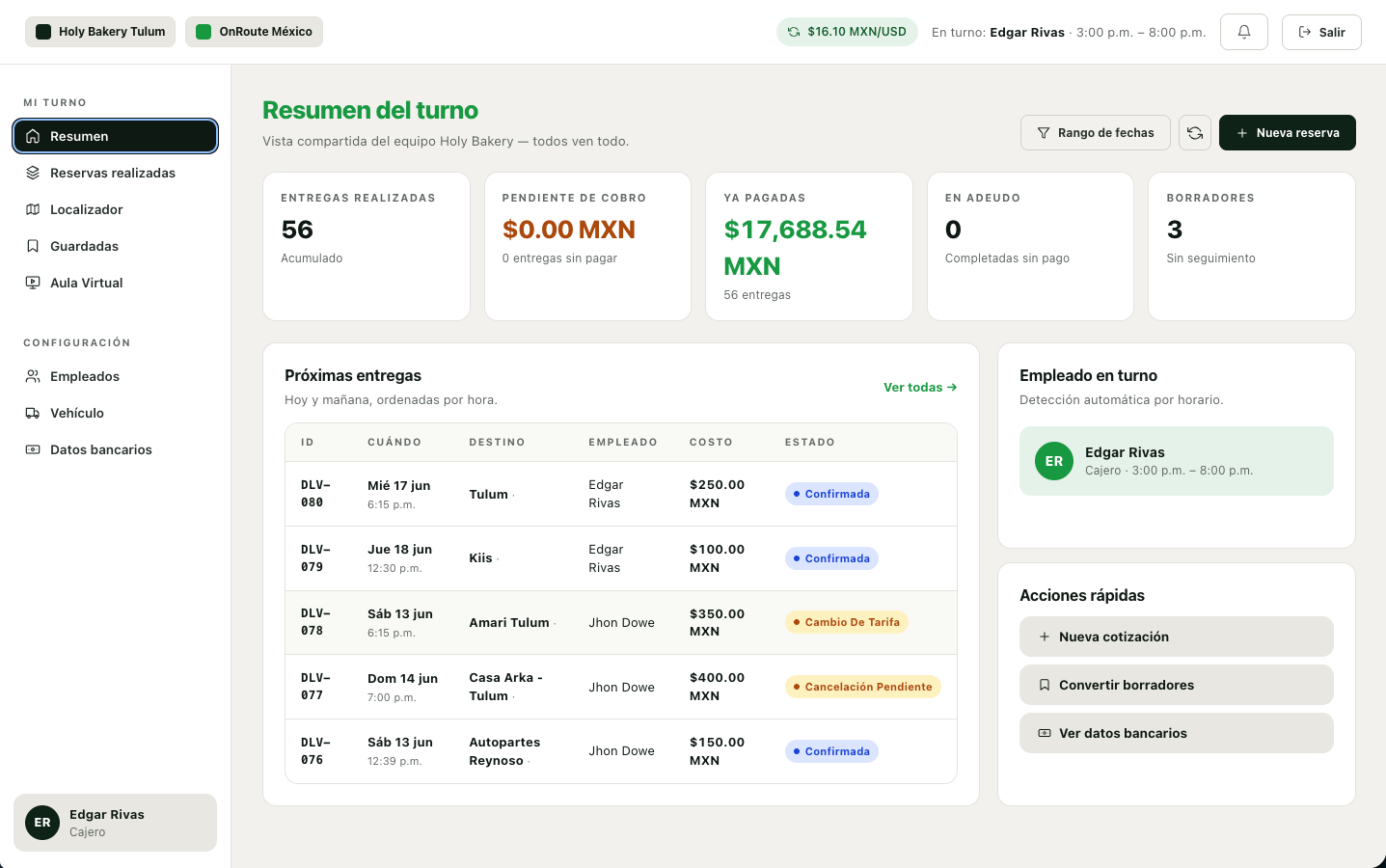Click the Vehículo truck icon
Viewport: 1386px width, 868px height.
coord(33,413)
